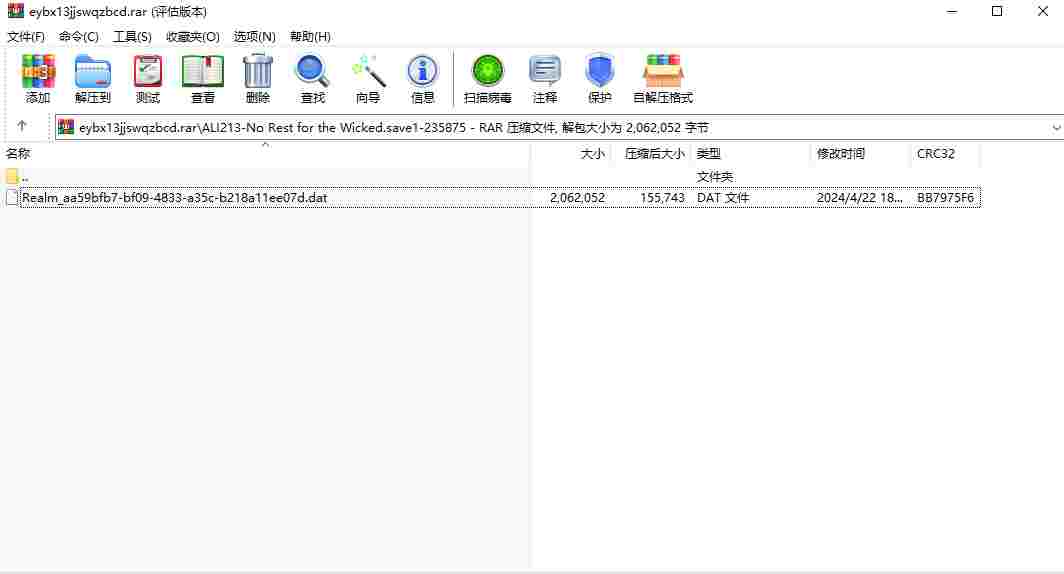Click the DAT file icon for Realm file

(12, 197)
